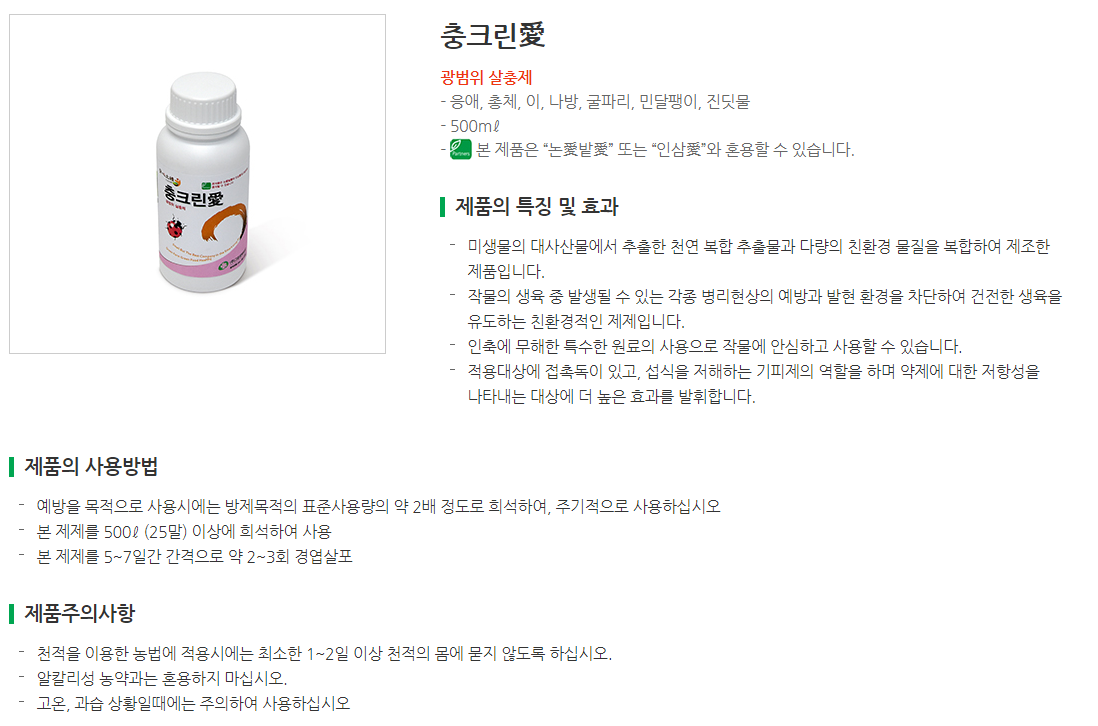Viewport: 1098px width, 726px height.
Task: Select the 충크린愛 product title
Action: tap(493, 35)
